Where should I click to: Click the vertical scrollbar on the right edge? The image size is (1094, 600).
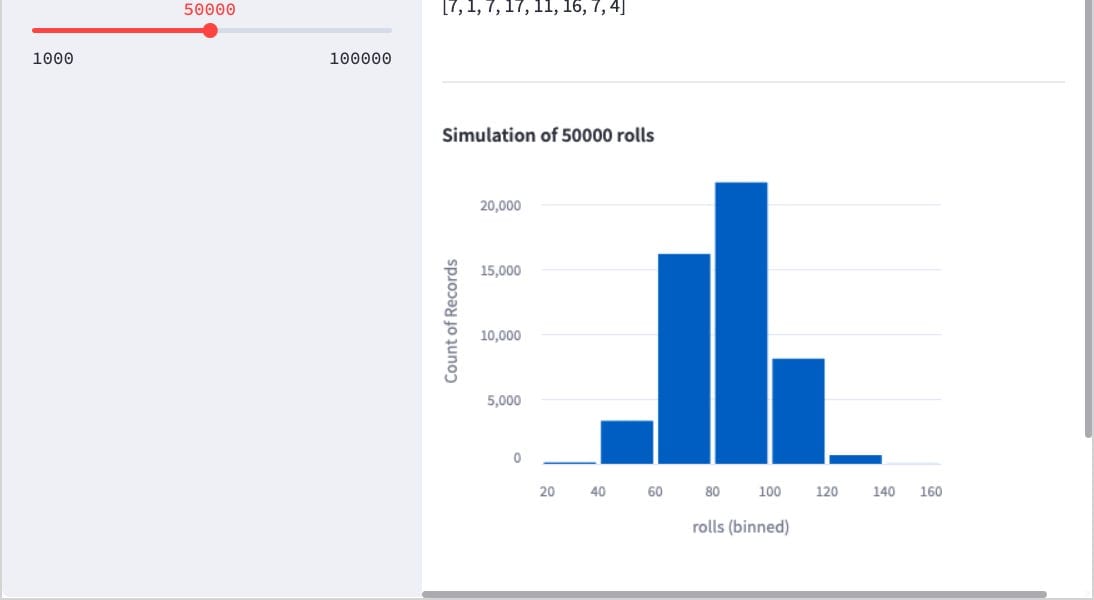point(1086,220)
